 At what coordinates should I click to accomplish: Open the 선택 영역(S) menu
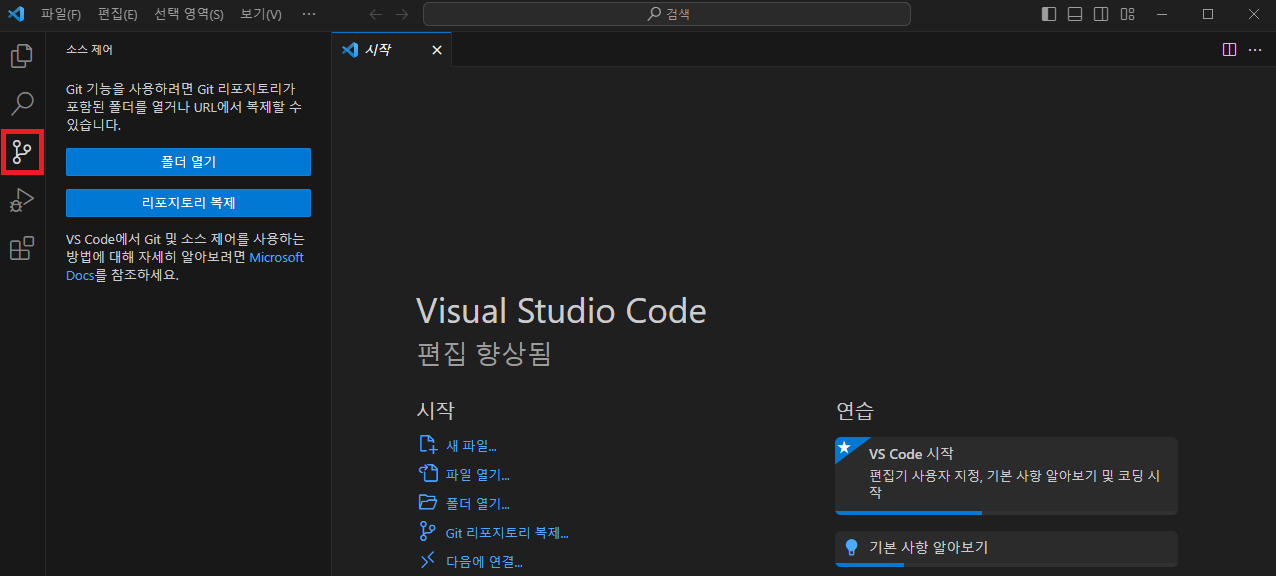189,14
